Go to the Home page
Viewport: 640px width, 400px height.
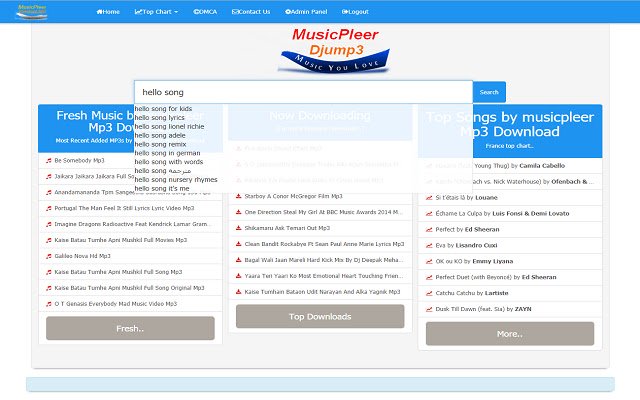(x=108, y=12)
